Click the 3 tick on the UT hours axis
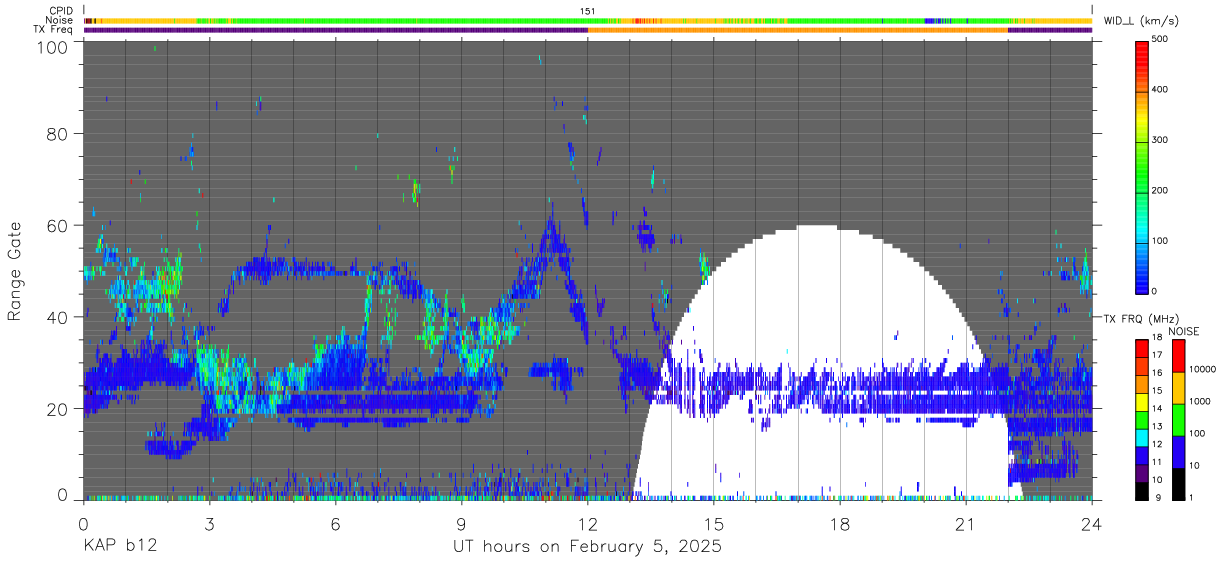1228x567 pixels. click(x=209, y=523)
